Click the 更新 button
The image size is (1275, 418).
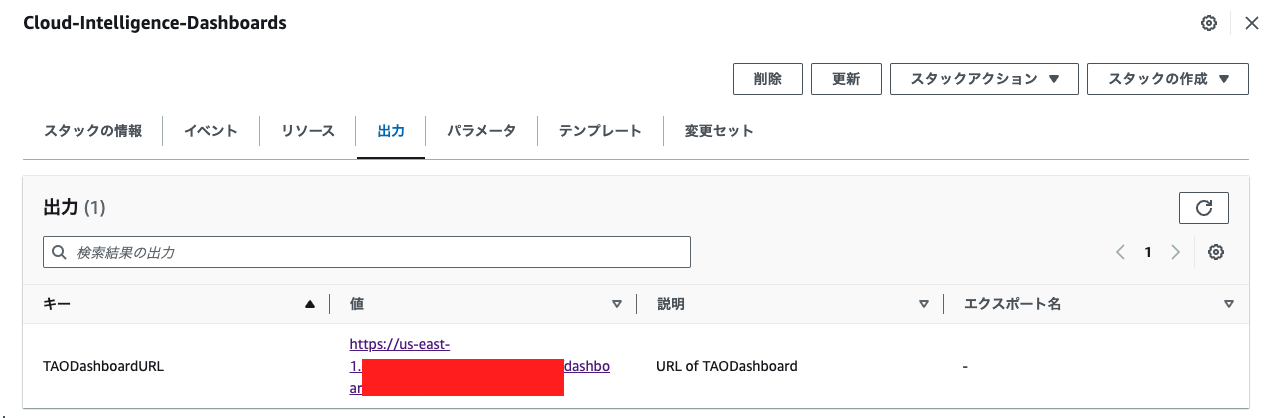pos(846,79)
